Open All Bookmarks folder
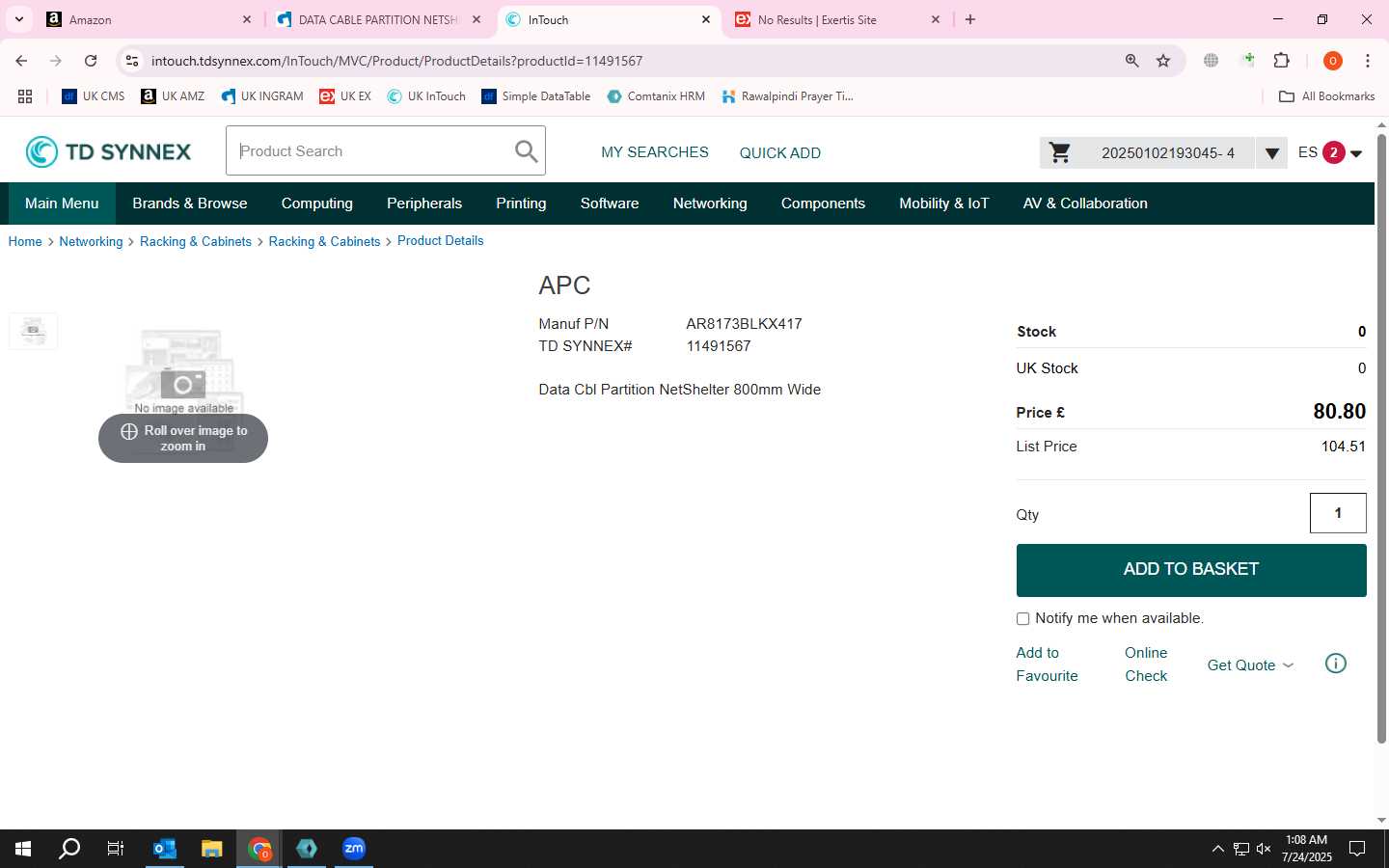 [x=1326, y=96]
